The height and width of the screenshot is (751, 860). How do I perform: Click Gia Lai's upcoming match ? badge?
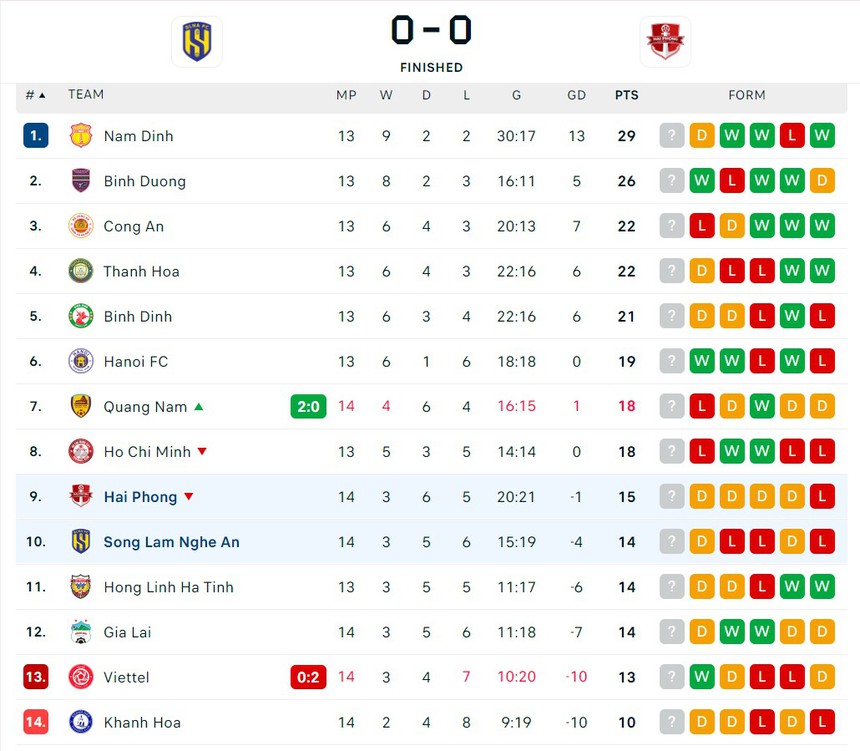[x=672, y=632]
